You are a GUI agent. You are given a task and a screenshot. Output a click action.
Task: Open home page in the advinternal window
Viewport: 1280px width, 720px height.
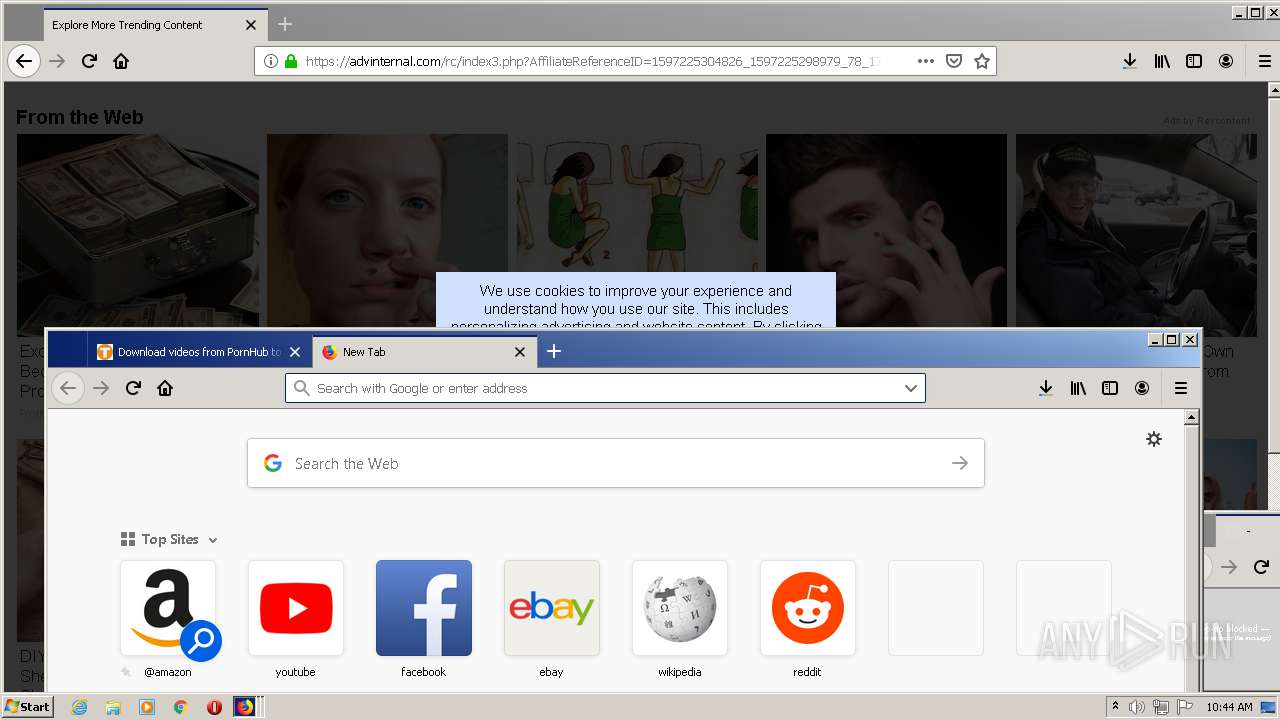(x=121, y=61)
